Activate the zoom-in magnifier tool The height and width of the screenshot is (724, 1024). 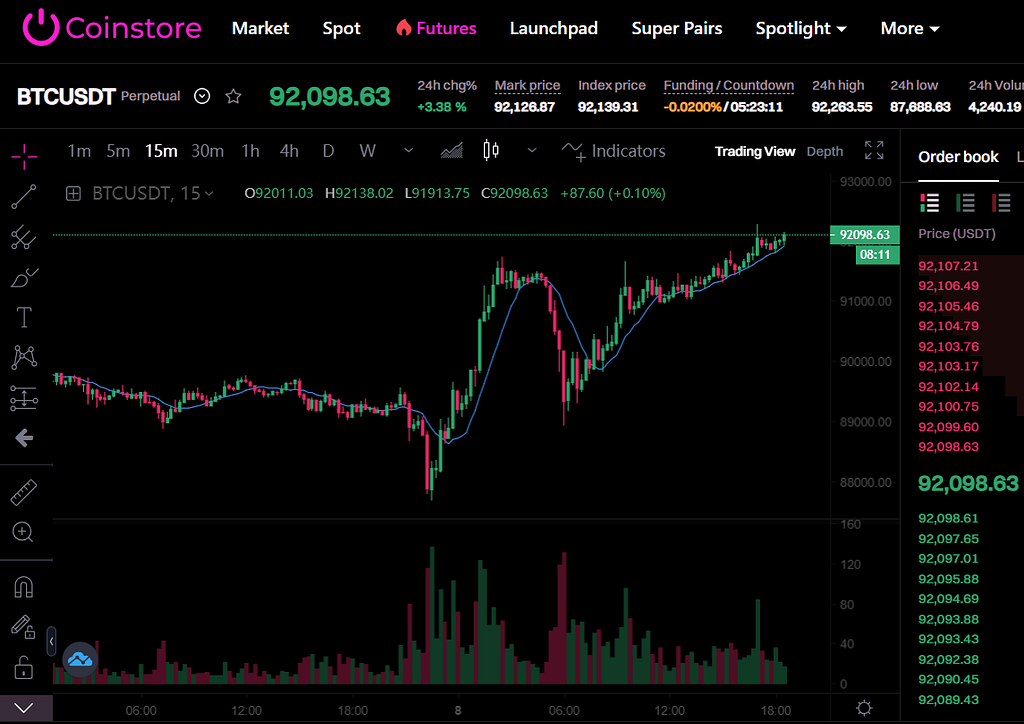point(23,532)
